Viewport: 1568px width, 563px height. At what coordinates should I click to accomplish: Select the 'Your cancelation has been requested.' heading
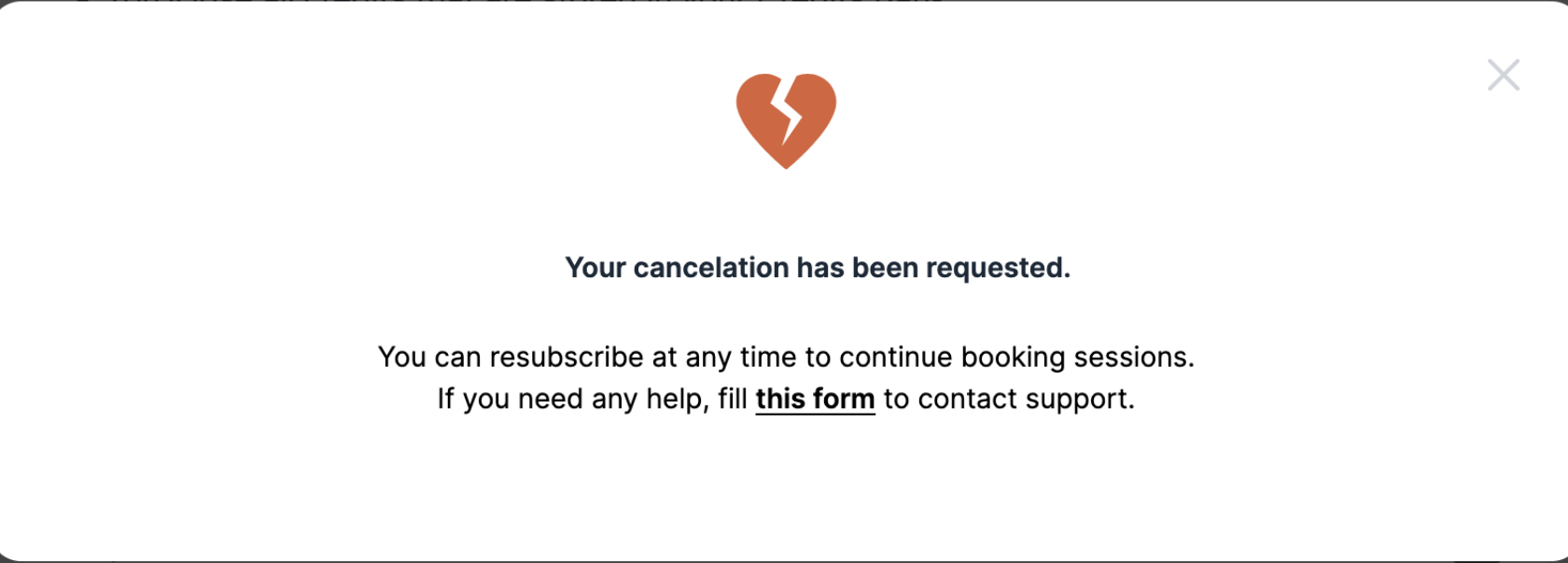(x=818, y=268)
